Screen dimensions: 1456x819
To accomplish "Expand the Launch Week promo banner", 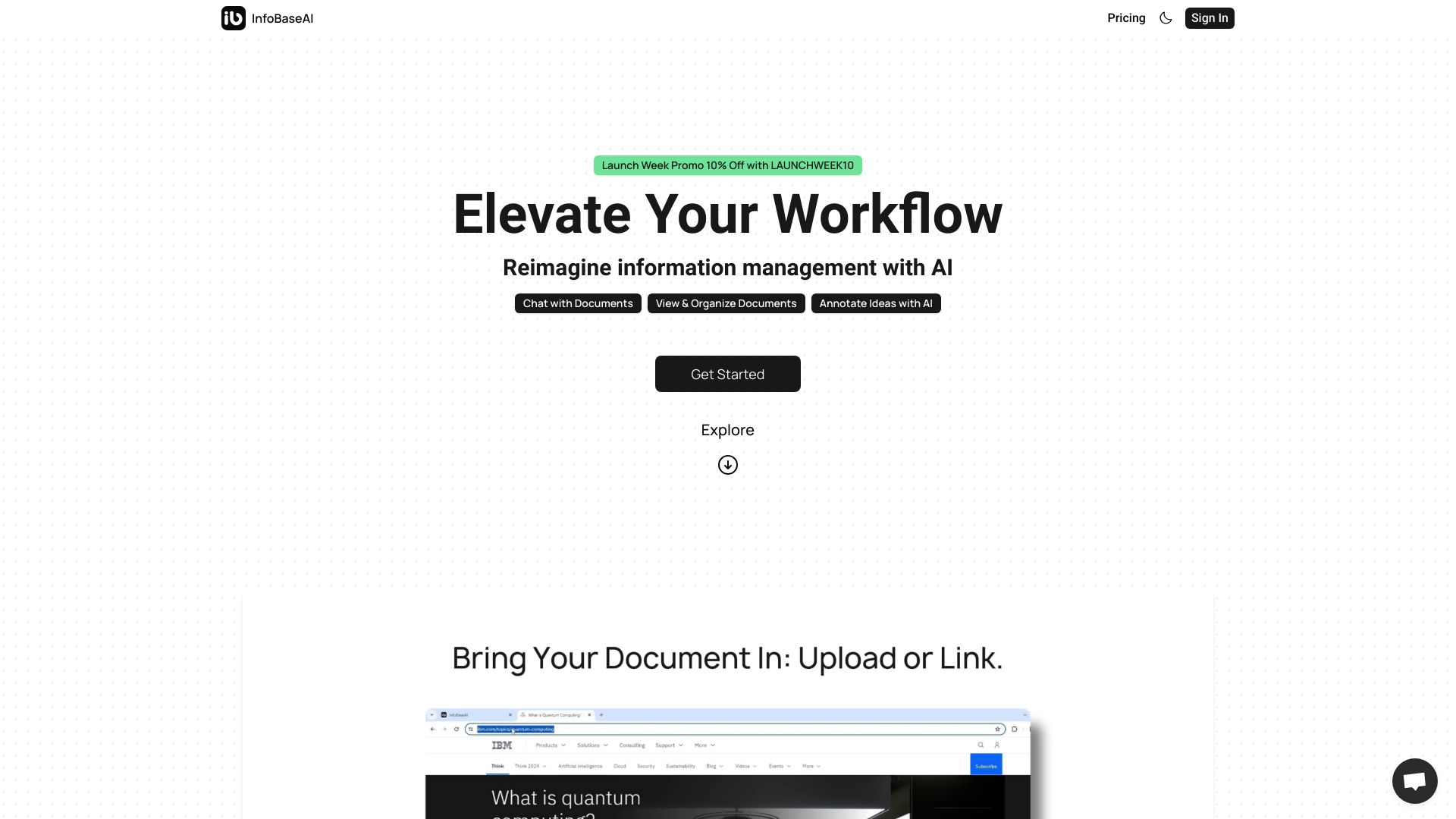I will pos(727,165).
